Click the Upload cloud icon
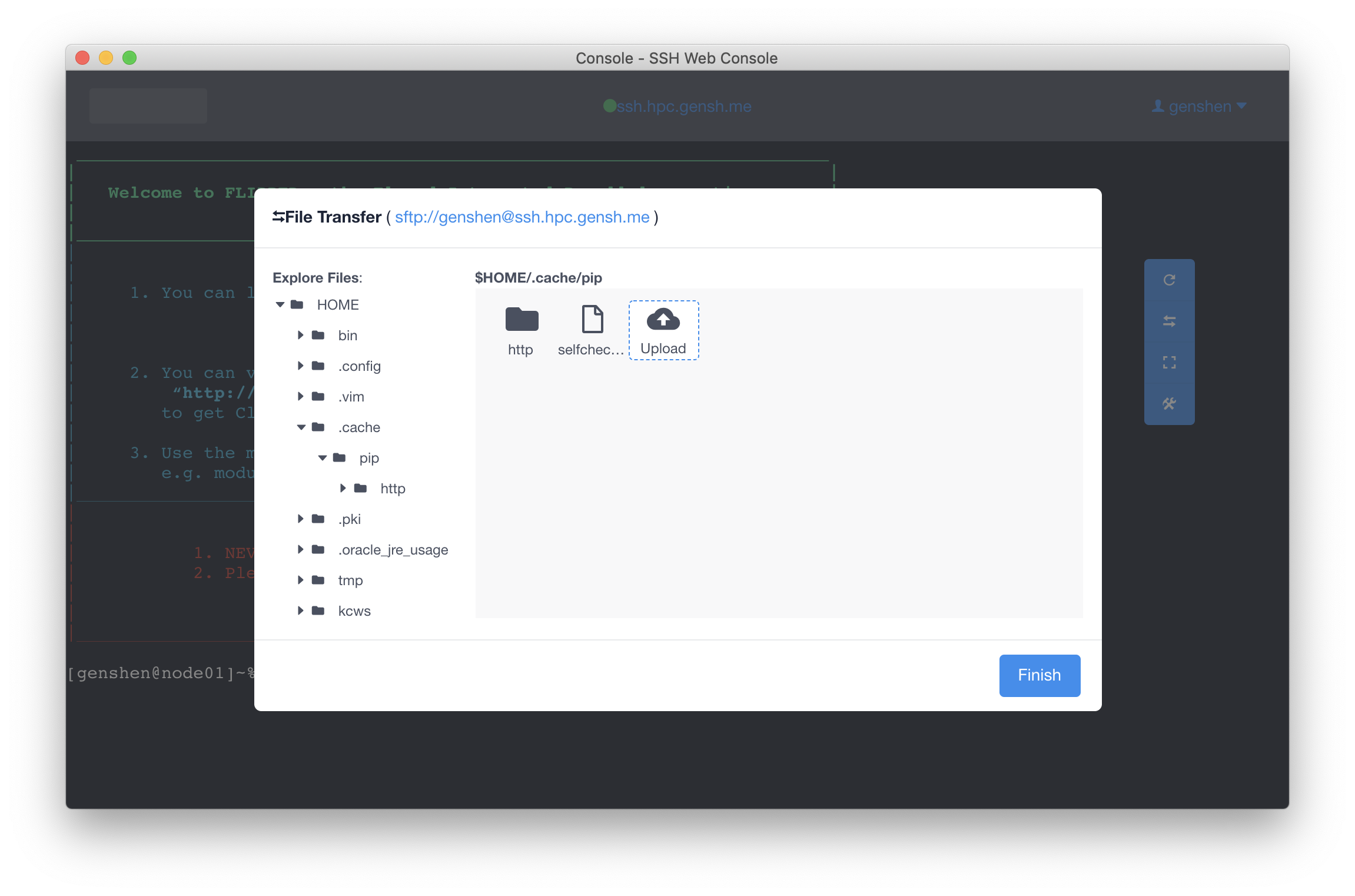This screenshot has height=896, width=1355. [663, 320]
